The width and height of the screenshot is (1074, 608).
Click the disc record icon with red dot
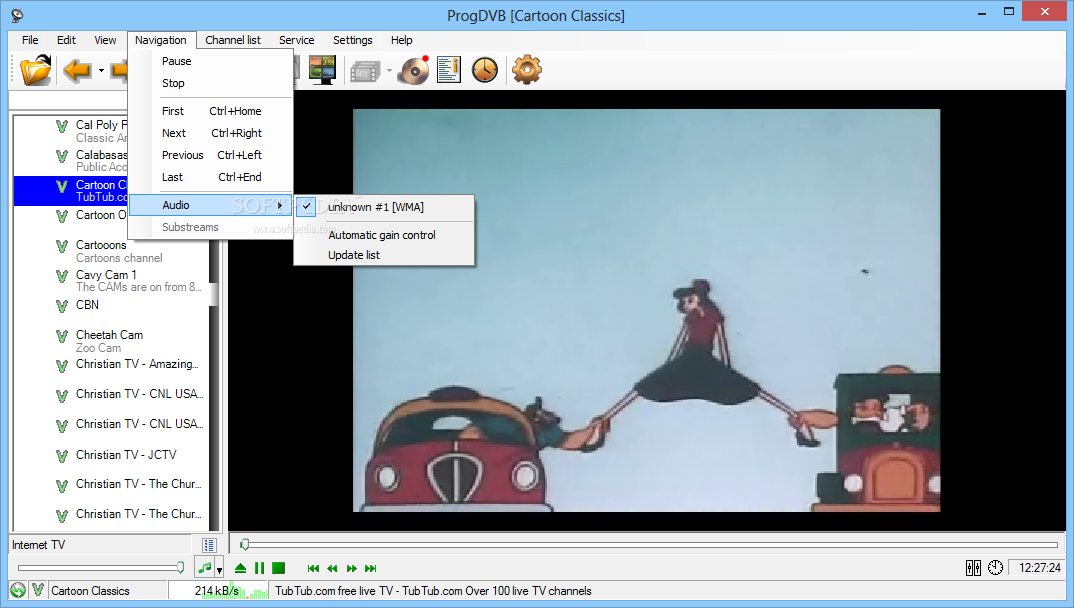[412, 70]
